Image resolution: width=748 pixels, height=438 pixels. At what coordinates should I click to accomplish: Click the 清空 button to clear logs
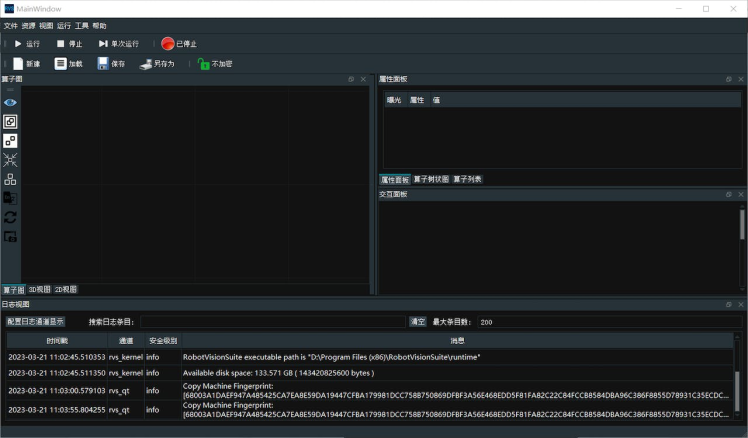pyautogui.click(x=418, y=322)
